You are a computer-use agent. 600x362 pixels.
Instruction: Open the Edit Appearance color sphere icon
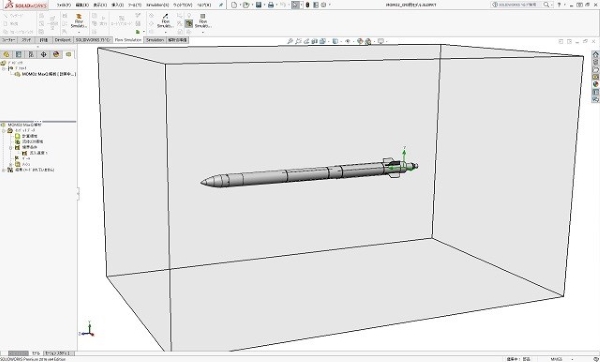(x=360, y=41)
